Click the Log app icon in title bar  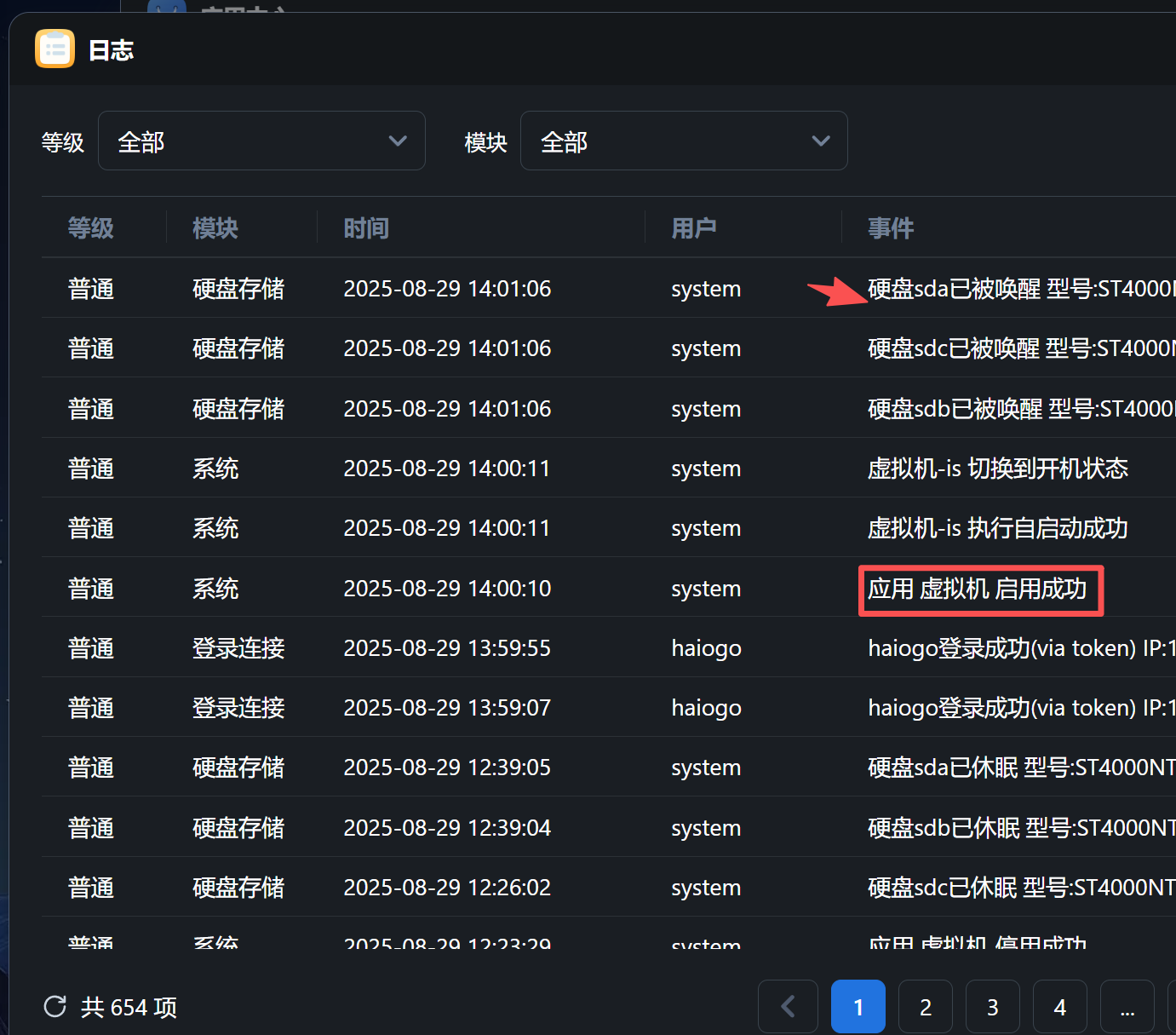point(54,49)
